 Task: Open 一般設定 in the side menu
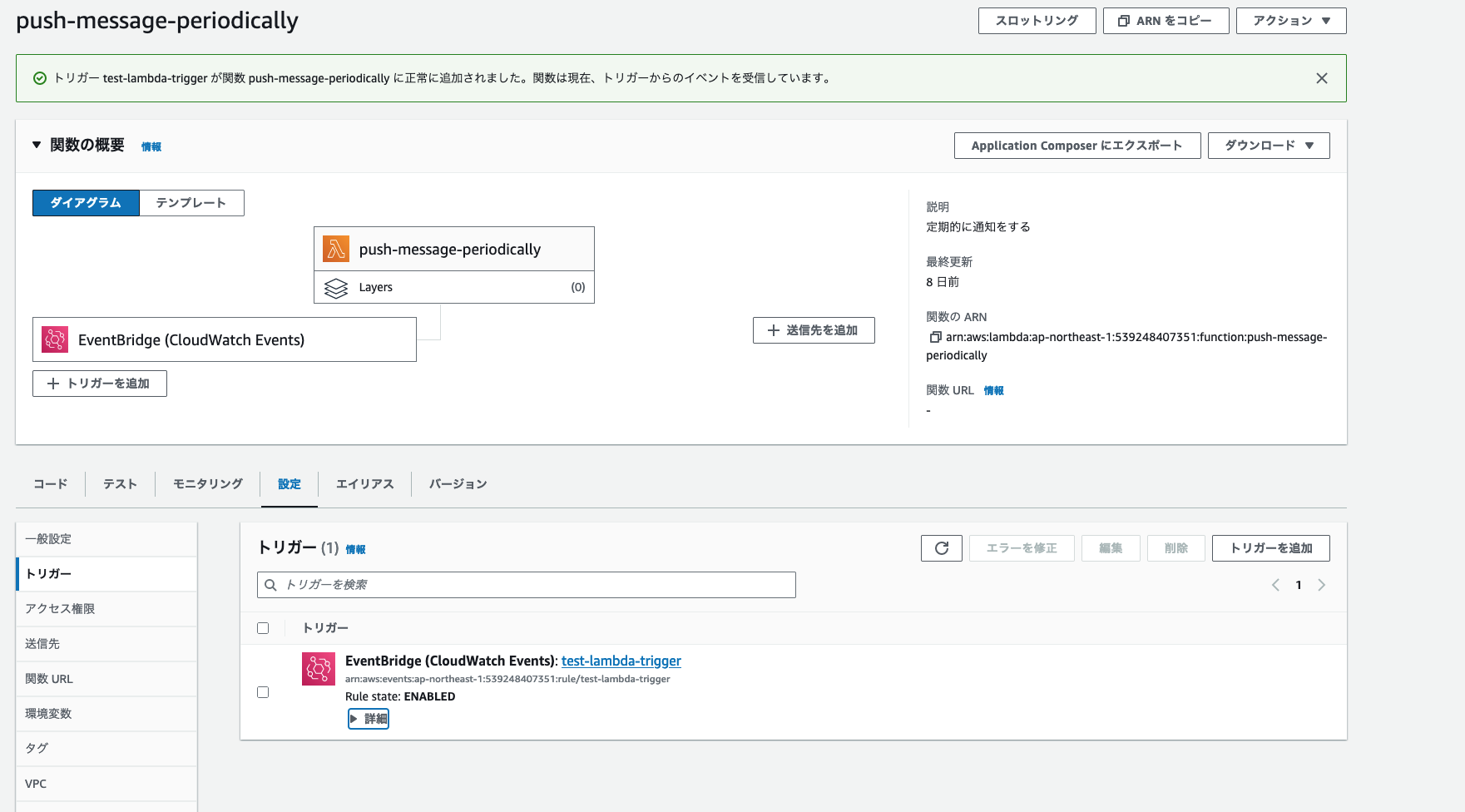tap(106, 539)
